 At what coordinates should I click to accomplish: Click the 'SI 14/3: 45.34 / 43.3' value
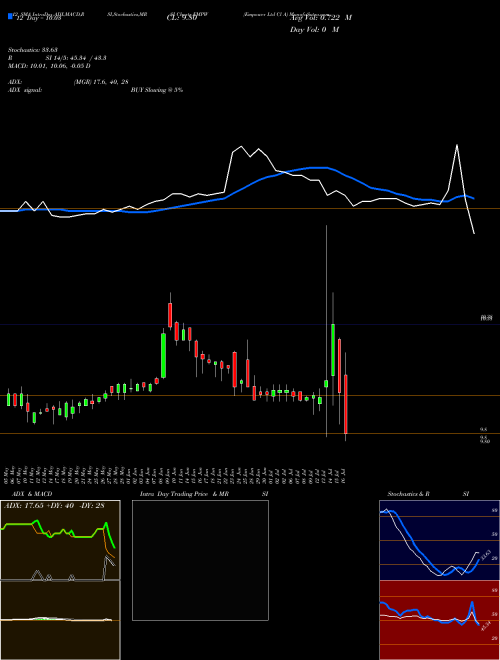76,58
